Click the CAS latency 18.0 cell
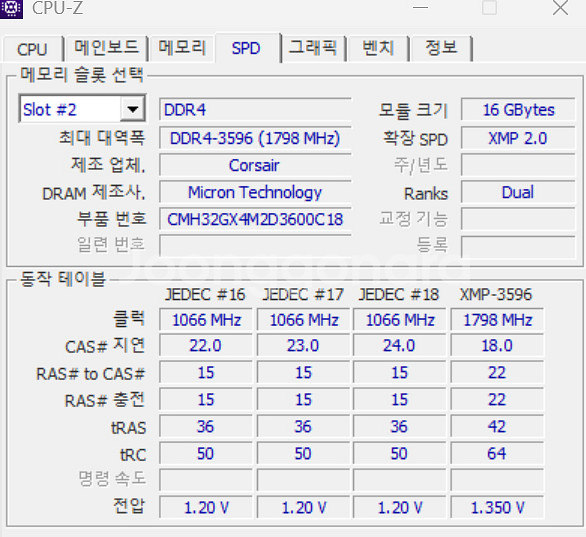586x537 pixels. point(497,345)
